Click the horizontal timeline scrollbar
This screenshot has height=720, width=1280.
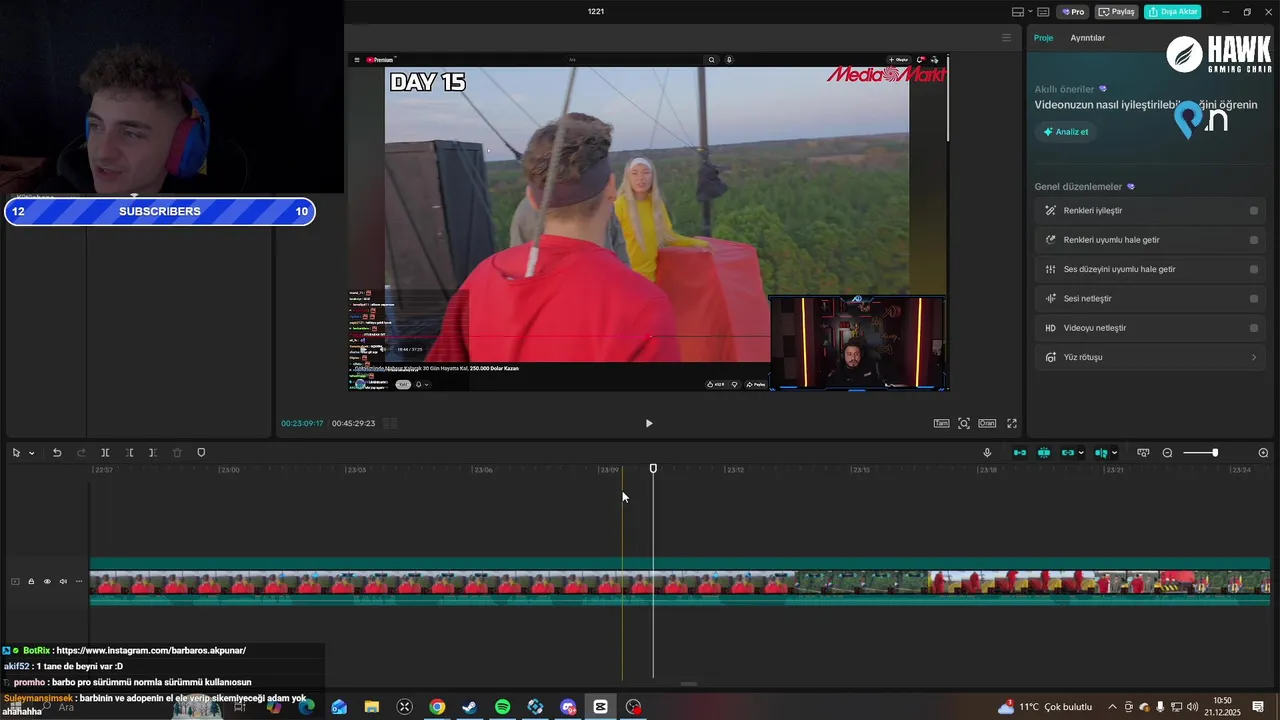[x=688, y=685]
